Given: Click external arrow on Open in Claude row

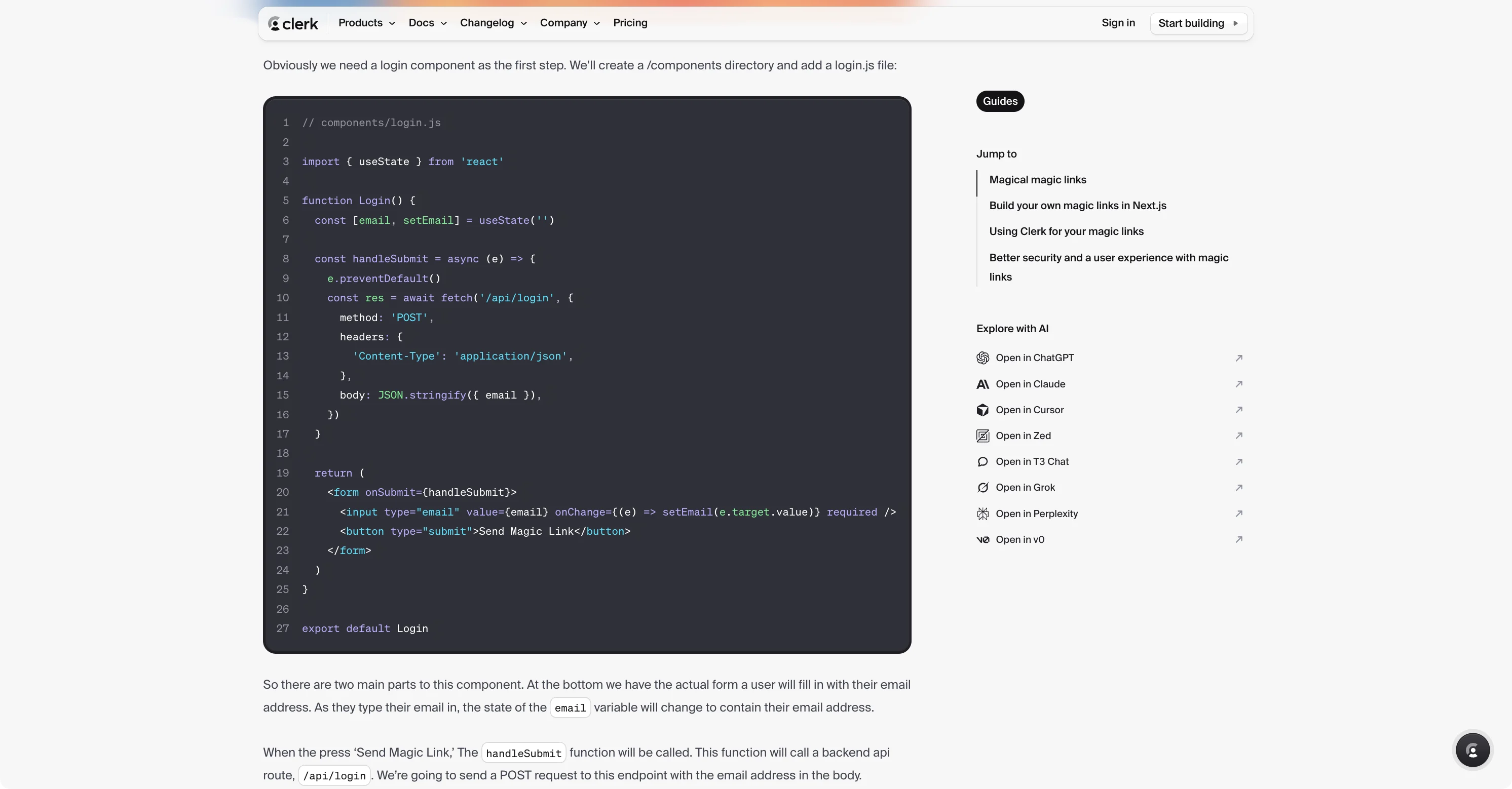Looking at the screenshot, I should [1238, 384].
